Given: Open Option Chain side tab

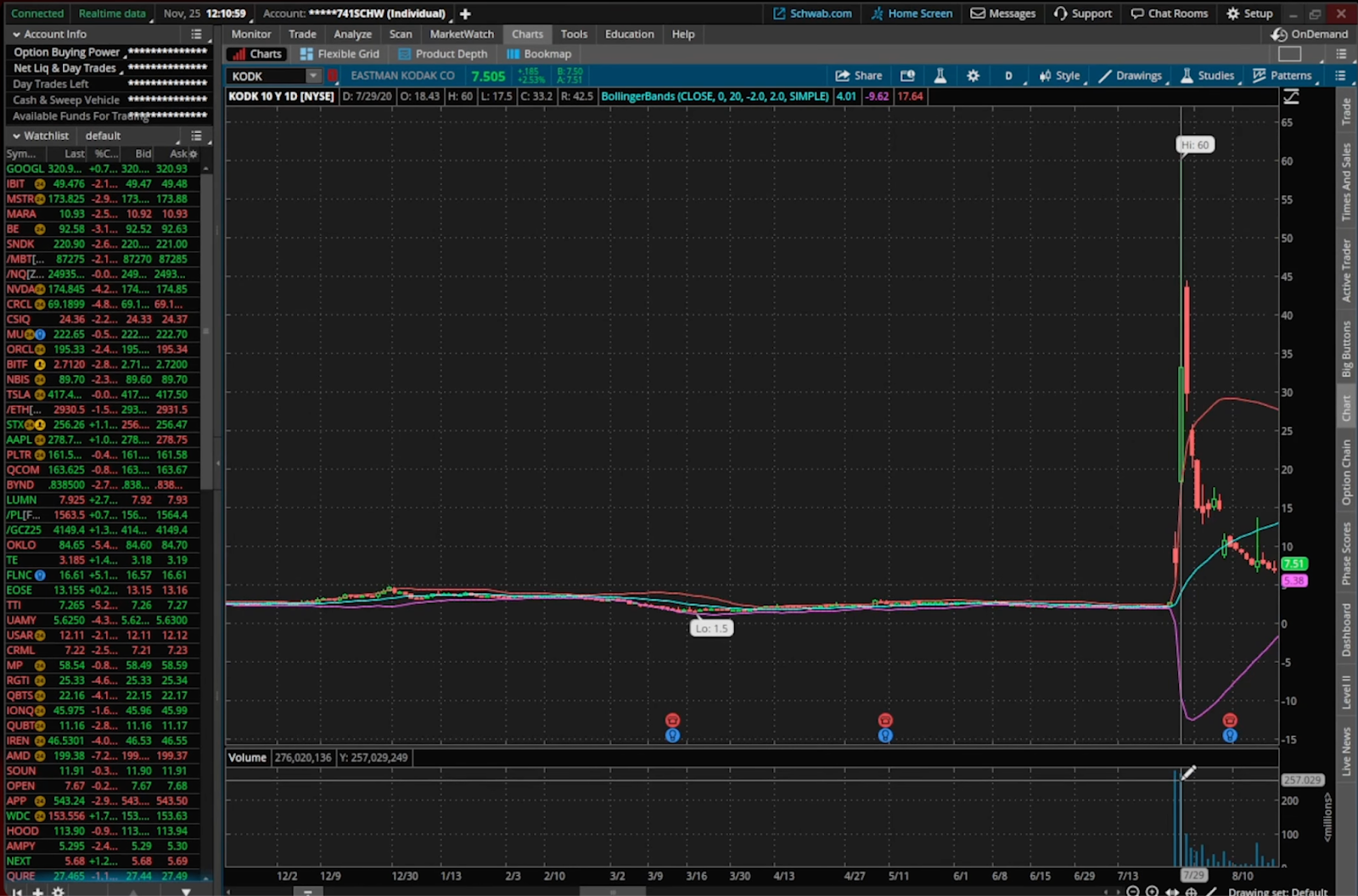Looking at the screenshot, I should click(x=1346, y=472).
